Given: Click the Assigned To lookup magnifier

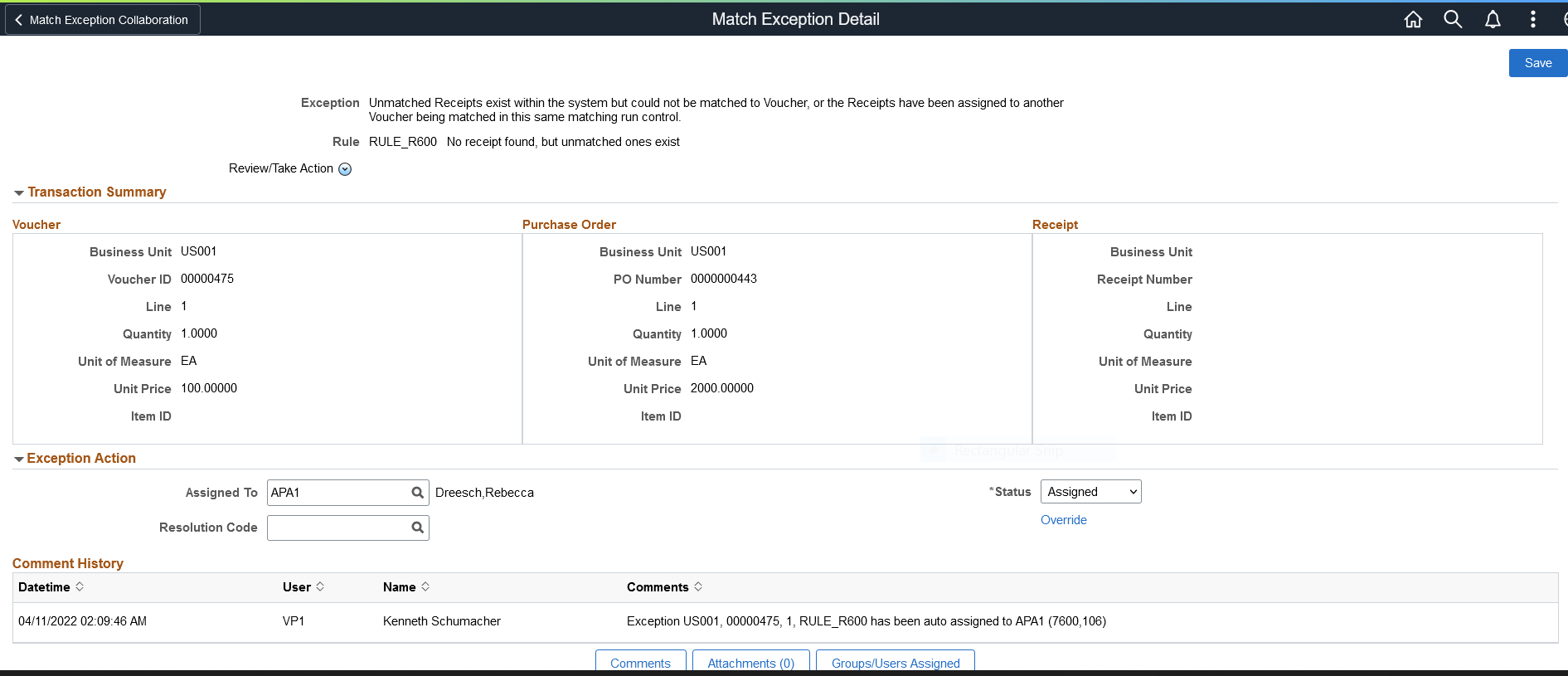Looking at the screenshot, I should [x=418, y=493].
